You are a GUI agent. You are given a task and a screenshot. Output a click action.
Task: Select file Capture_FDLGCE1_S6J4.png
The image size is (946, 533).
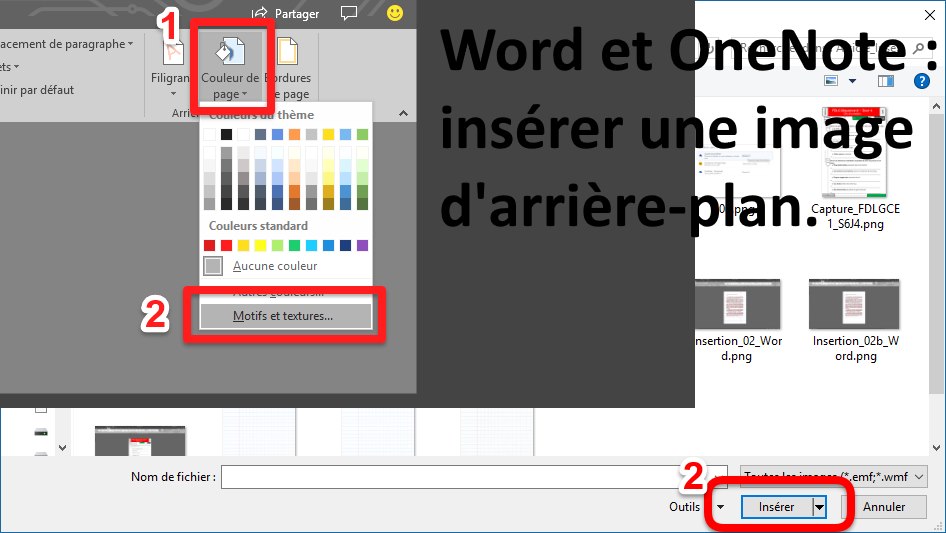(855, 169)
